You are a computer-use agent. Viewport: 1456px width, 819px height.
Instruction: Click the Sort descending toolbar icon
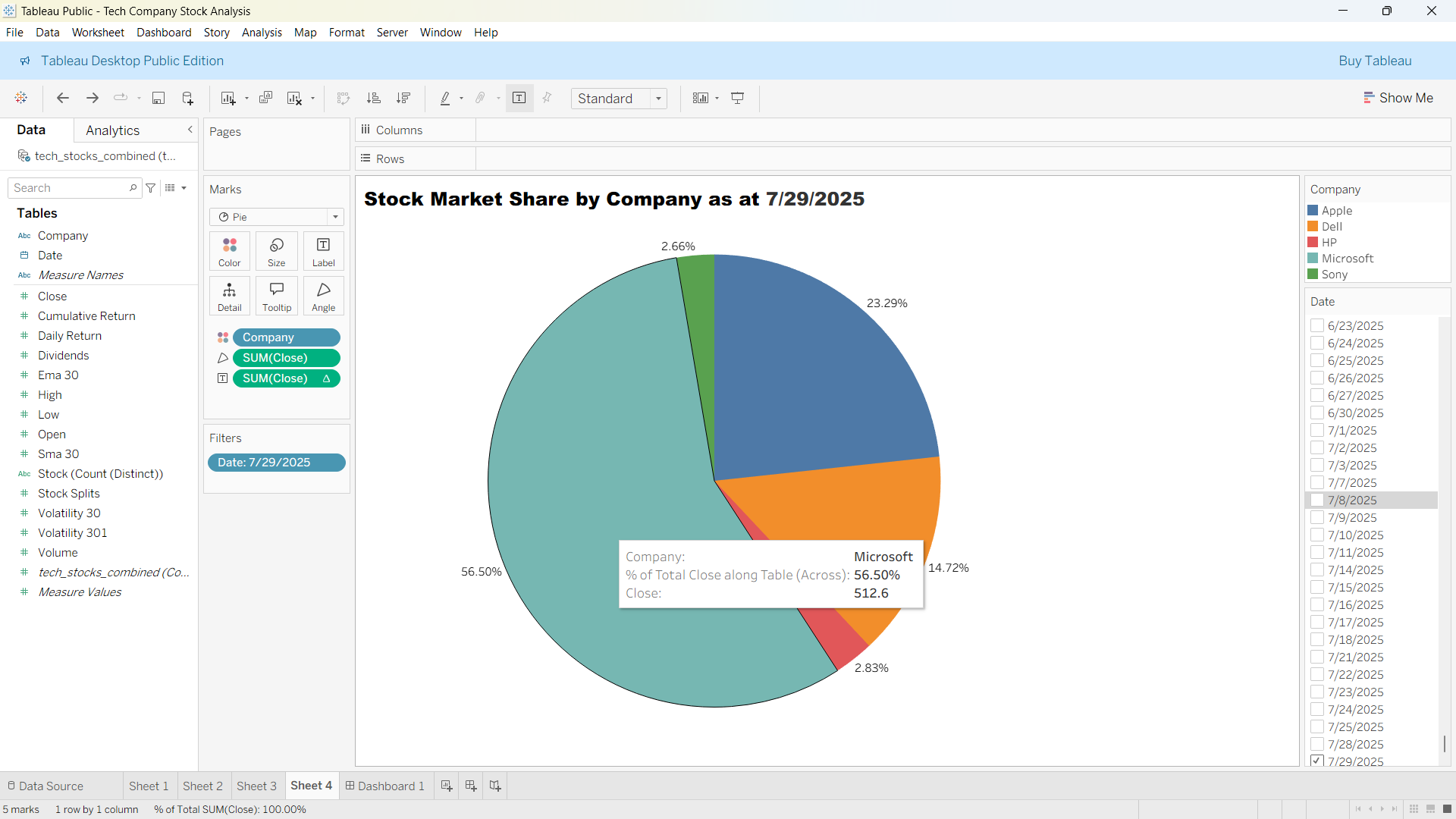coord(403,98)
